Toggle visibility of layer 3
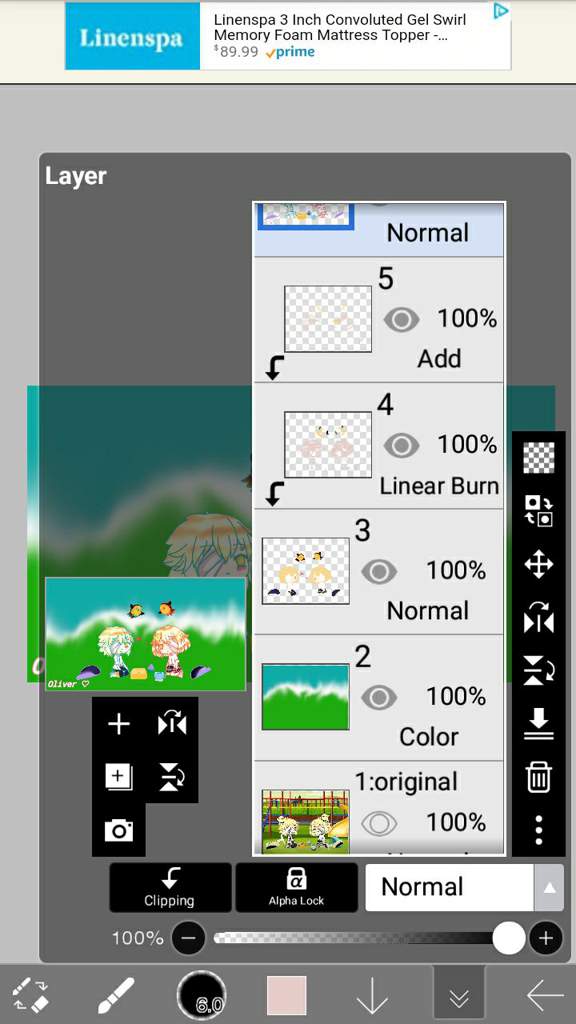 click(x=379, y=571)
